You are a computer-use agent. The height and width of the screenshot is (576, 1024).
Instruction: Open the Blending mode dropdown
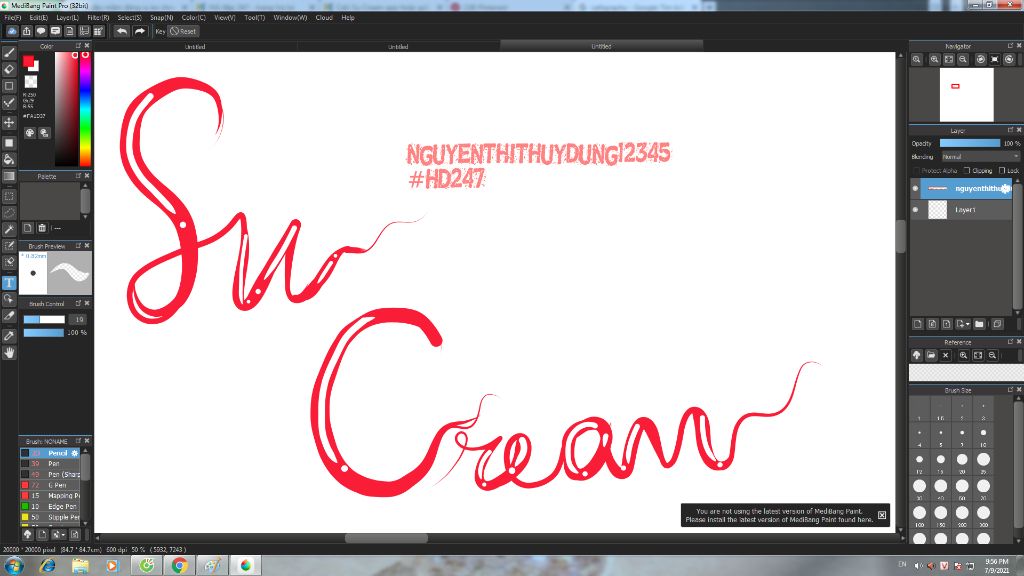click(x=980, y=157)
